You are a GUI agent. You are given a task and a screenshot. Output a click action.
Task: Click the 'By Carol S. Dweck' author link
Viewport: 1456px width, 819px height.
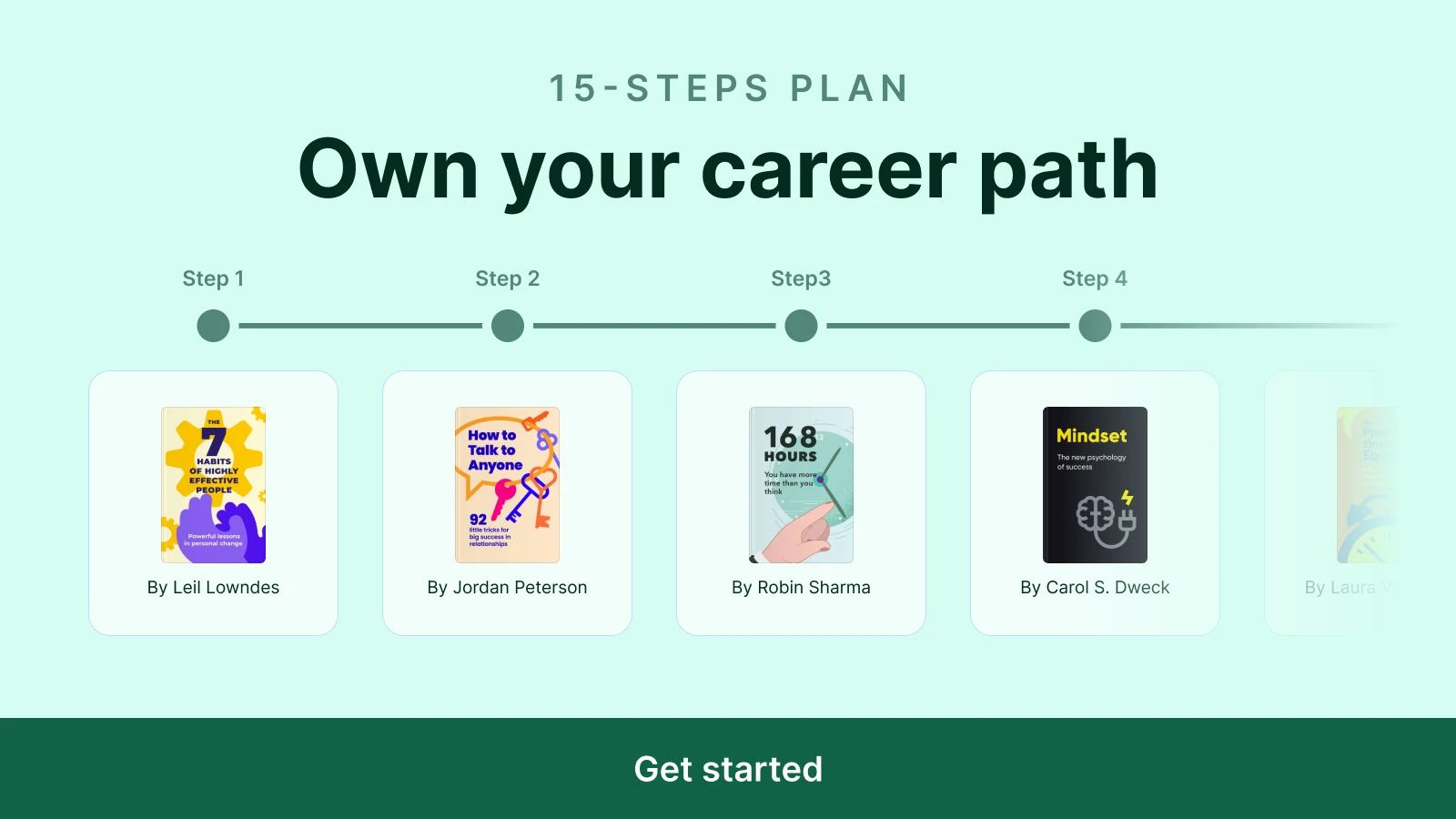click(1095, 587)
